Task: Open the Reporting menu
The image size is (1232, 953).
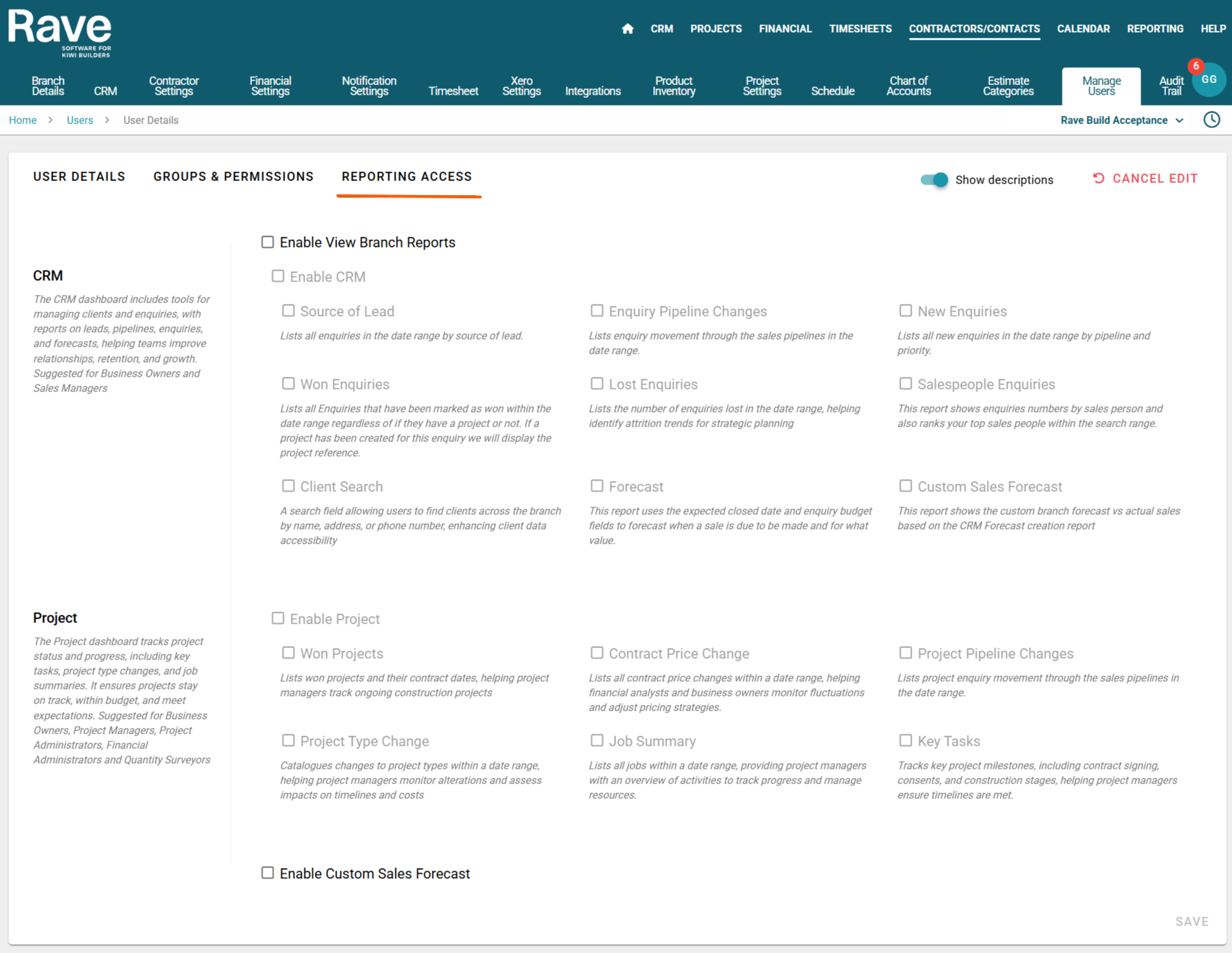Action: click(x=1155, y=29)
